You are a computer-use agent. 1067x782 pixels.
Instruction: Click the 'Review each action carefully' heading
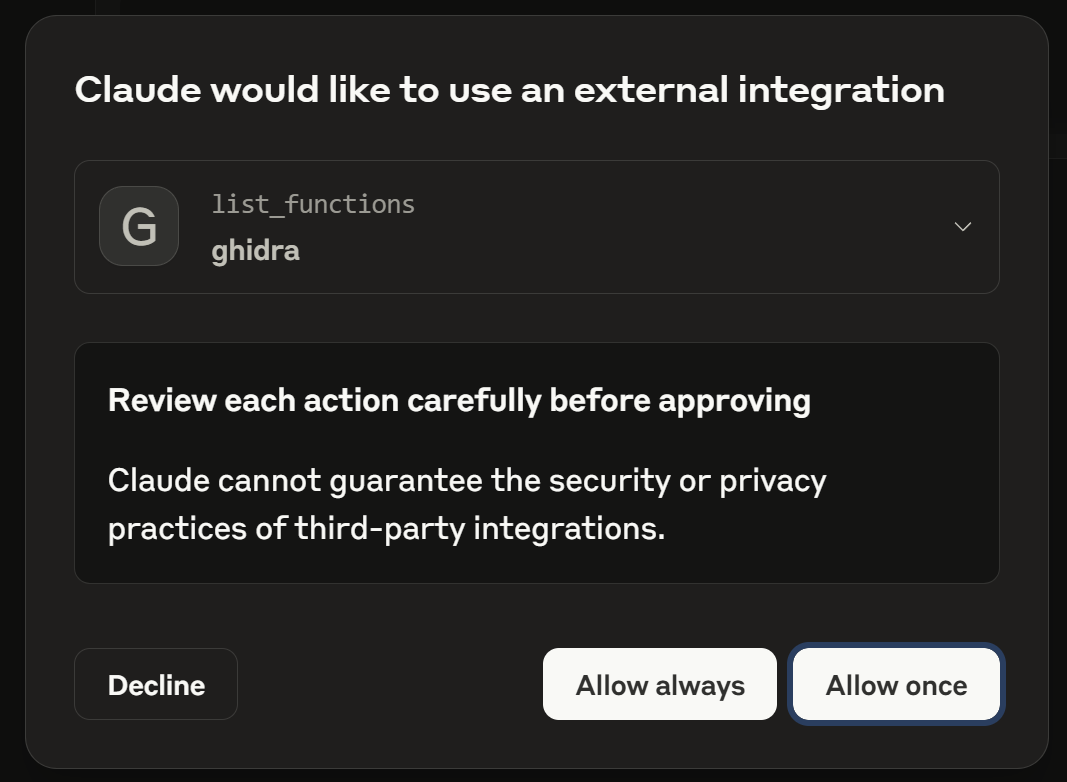(x=459, y=400)
